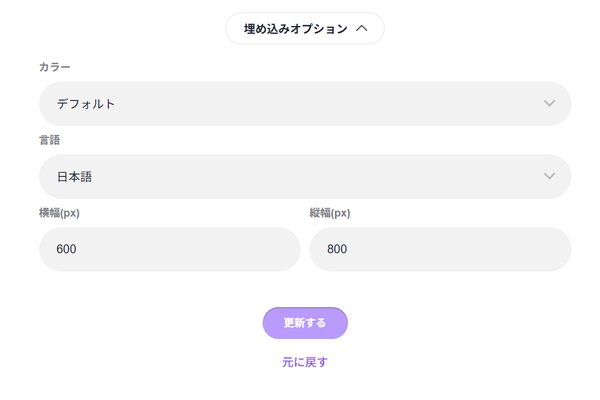The image size is (600, 400).
Task: Click the down arrow in デフォルト selector
Action: coord(549,104)
